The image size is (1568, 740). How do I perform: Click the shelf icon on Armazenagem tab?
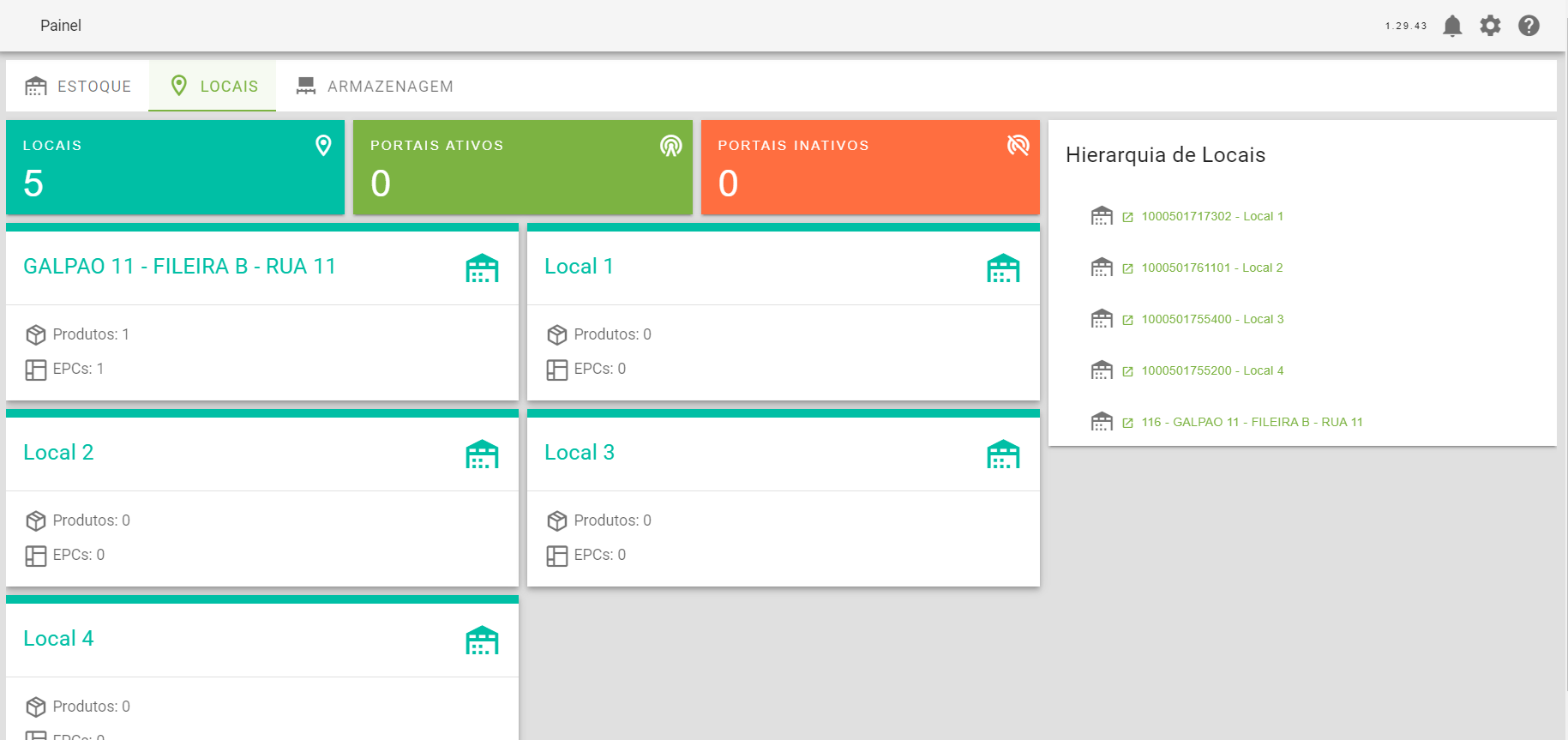pyautogui.click(x=306, y=86)
